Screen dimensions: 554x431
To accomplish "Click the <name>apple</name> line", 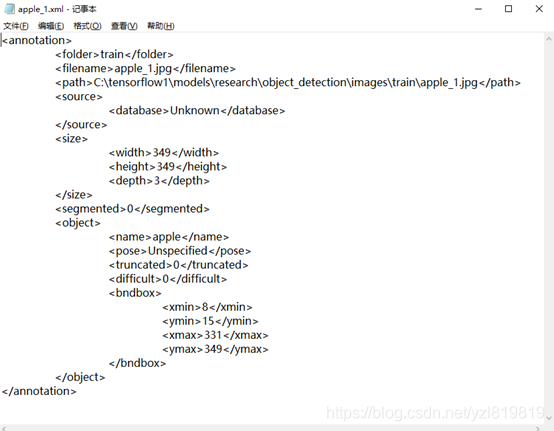I will [169, 237].
